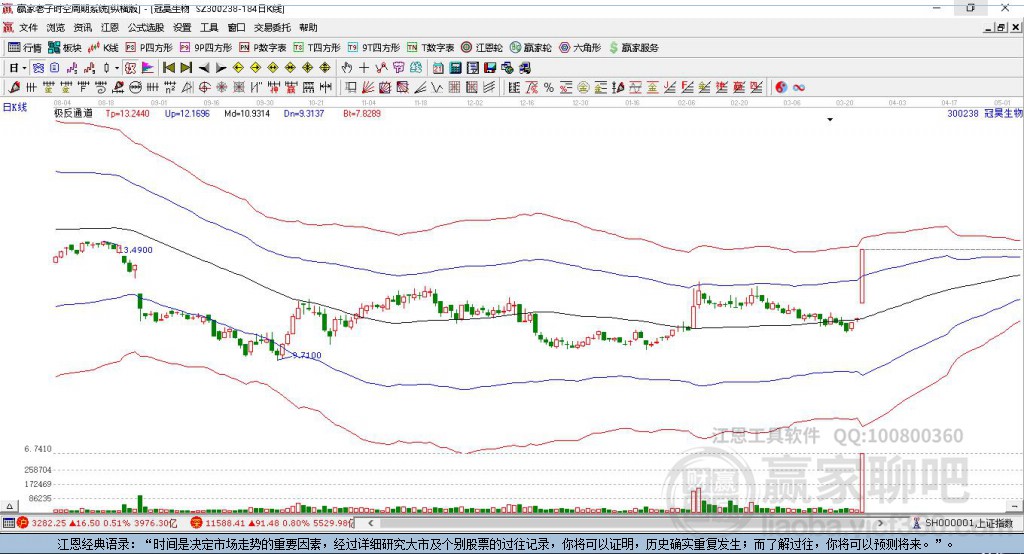Open the 窗口 menu
The height and width of the screenshot is (554, 1024).
tap(236, 27)
